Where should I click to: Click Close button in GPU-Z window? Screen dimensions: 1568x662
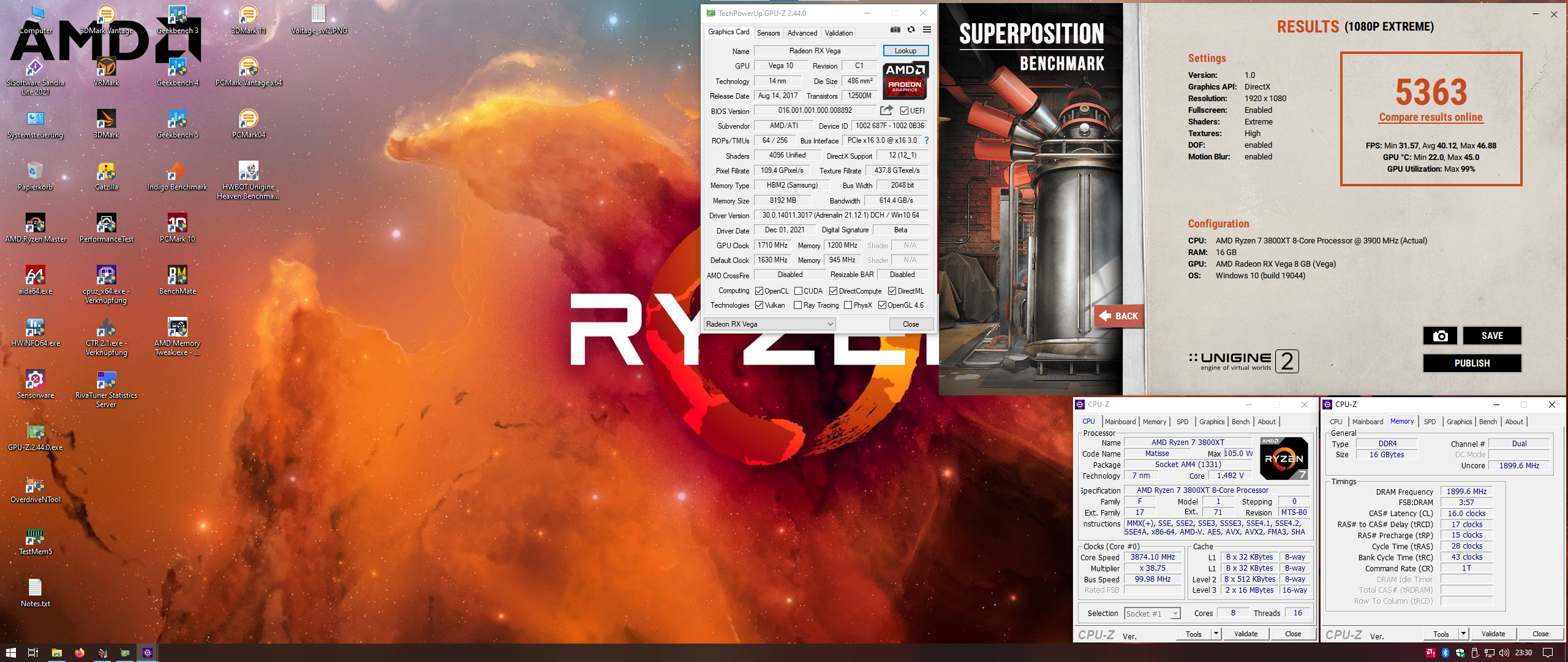pyautogui.click(x=911, y=324)
